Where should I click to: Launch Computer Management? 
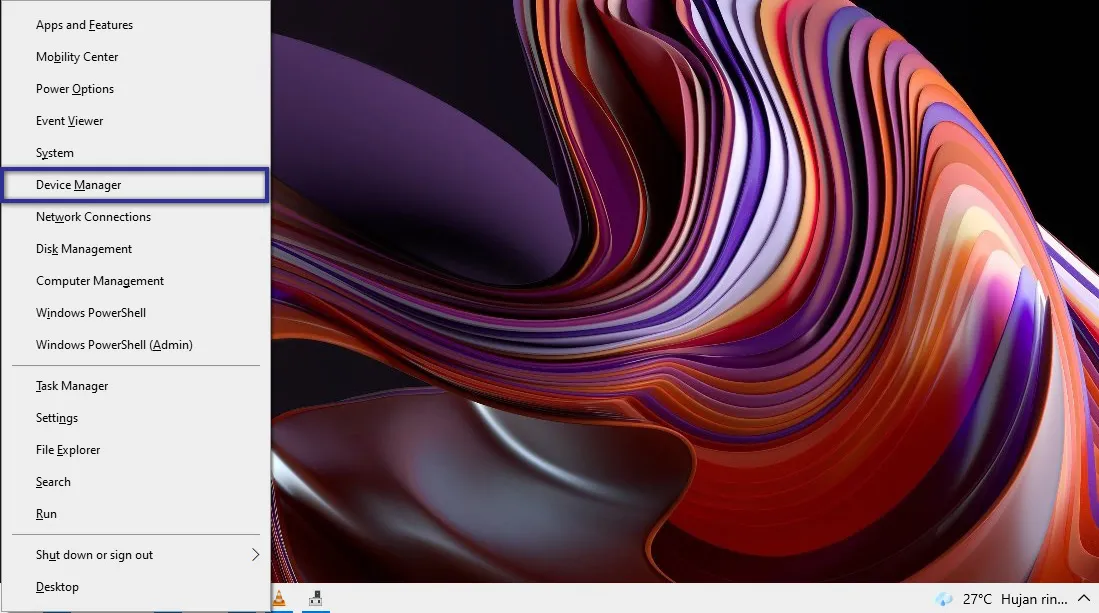coord(100,281)
